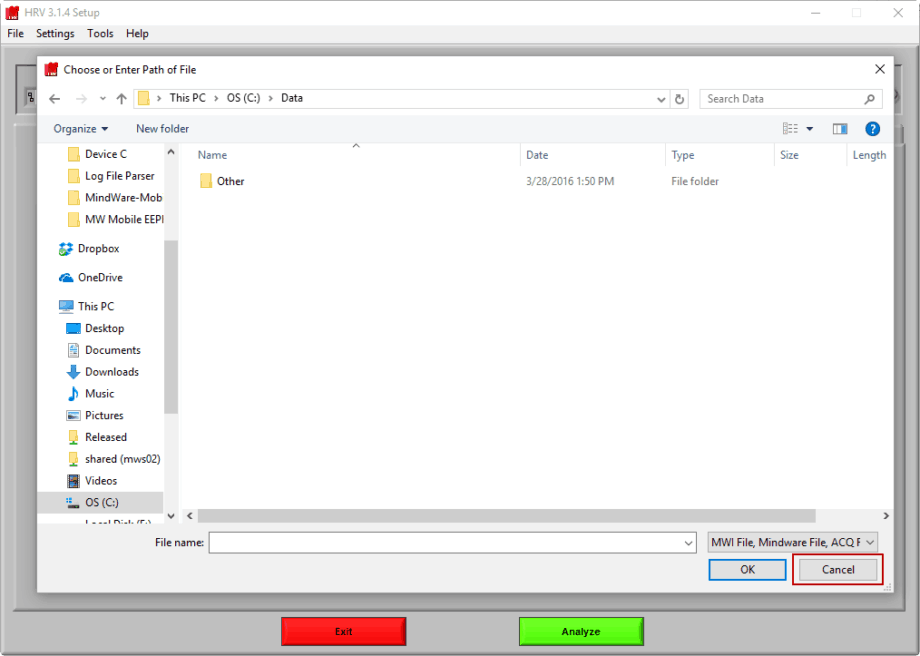Click the back navigation arrow

coord(55,98)
